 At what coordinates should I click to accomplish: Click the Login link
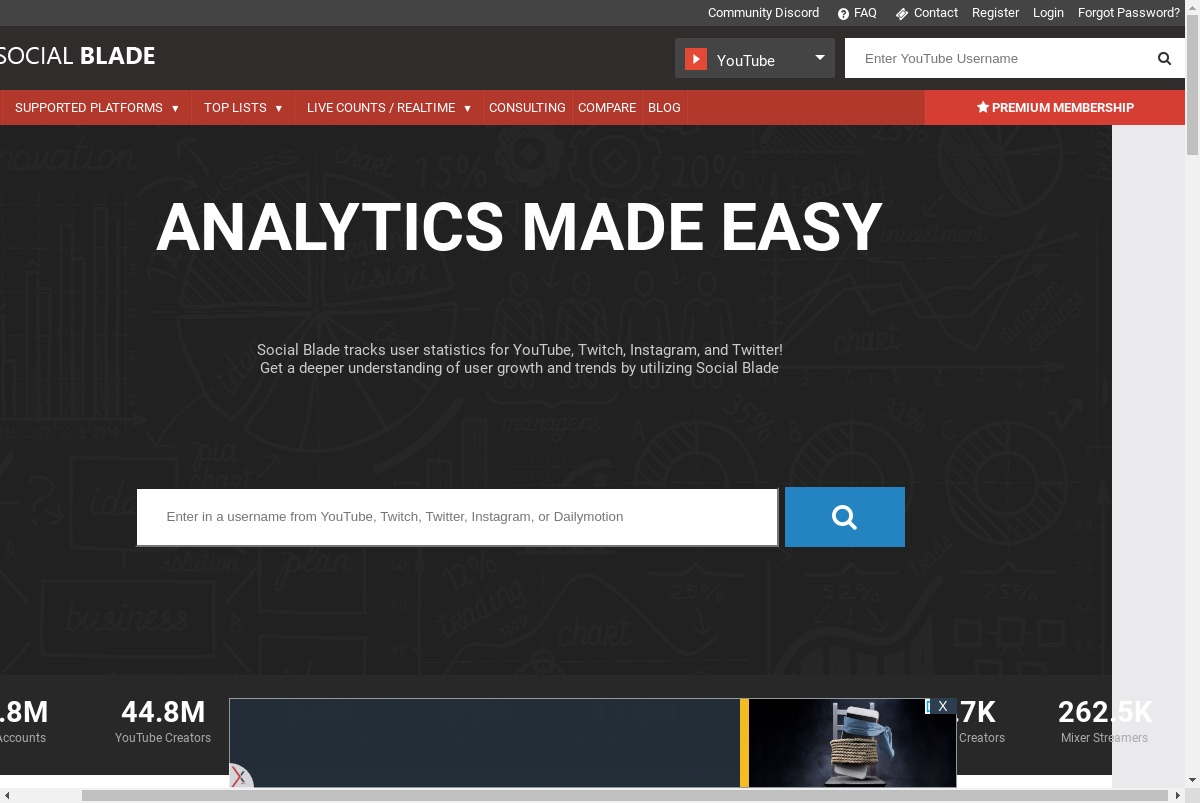[1048, 13]
